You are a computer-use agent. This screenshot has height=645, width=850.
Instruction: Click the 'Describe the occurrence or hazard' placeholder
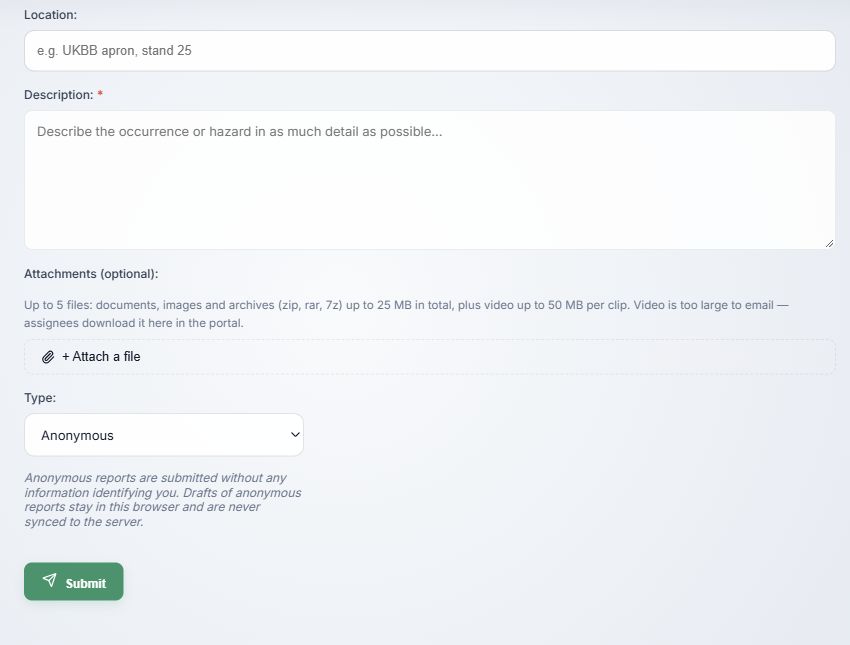coord(240,132)
